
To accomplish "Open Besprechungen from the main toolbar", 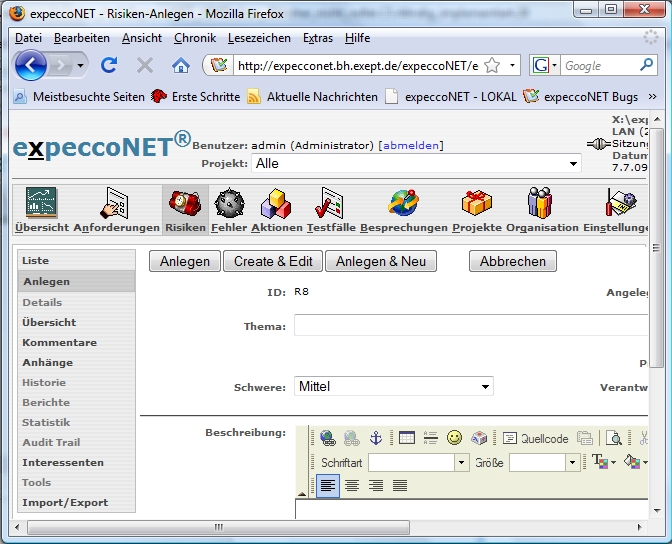I will coord(404,211).
